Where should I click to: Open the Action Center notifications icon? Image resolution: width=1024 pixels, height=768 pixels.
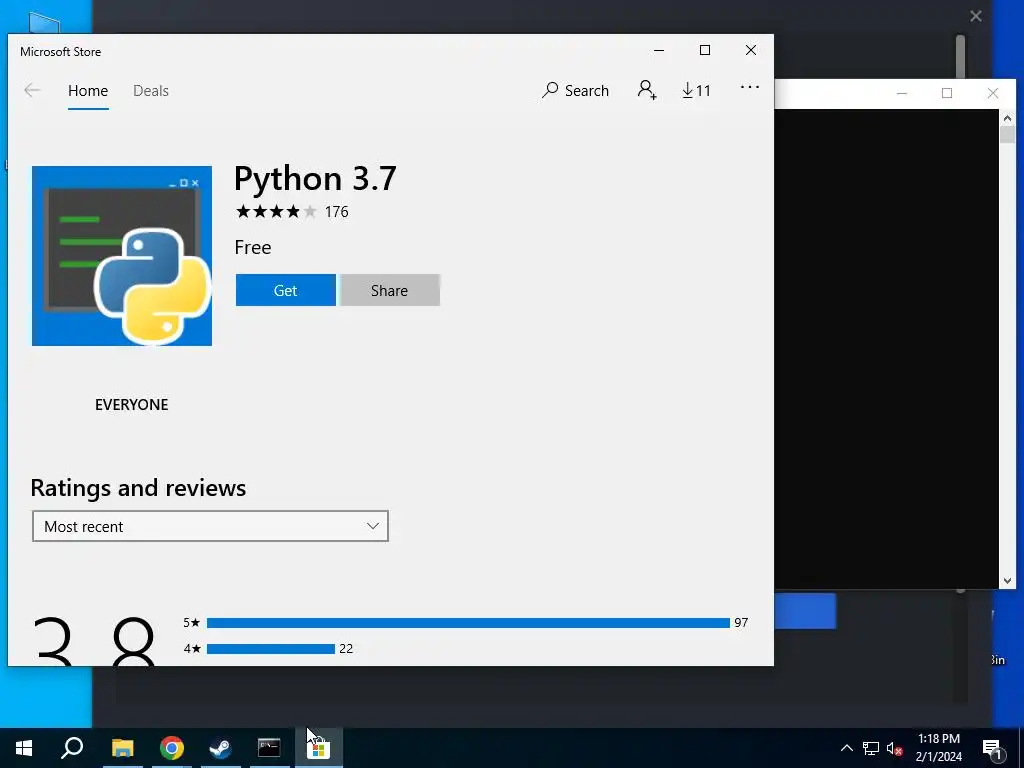click(991, 750)
